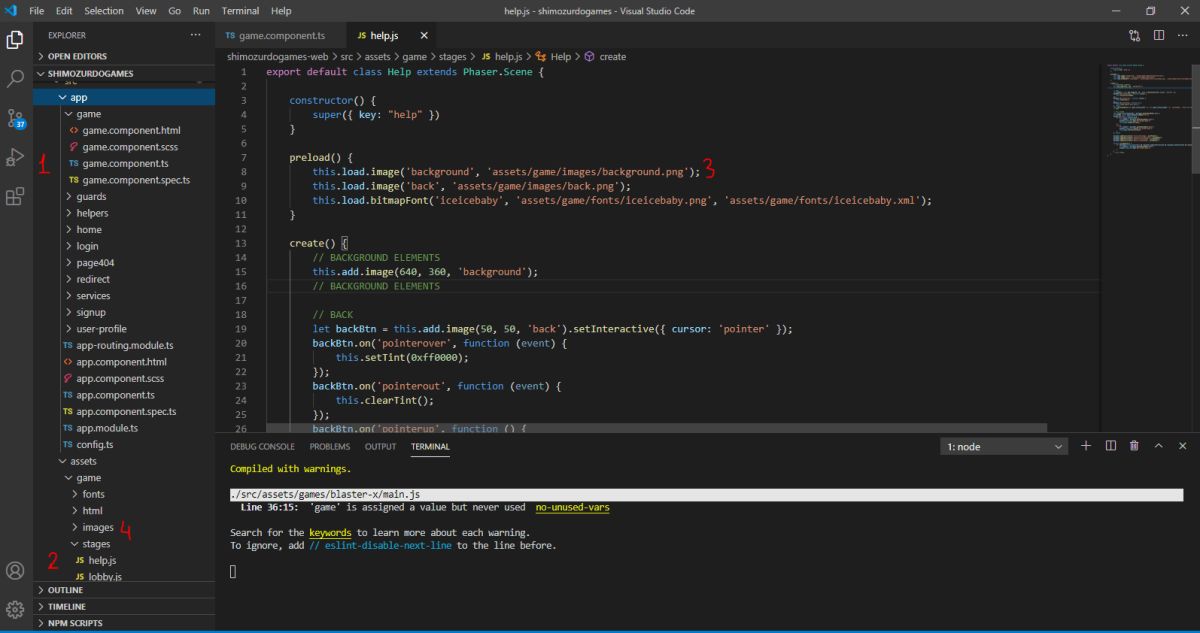Expand the Open Editors section
The height and width of the screenshot is (633, 1200).
tap(125, 56)
